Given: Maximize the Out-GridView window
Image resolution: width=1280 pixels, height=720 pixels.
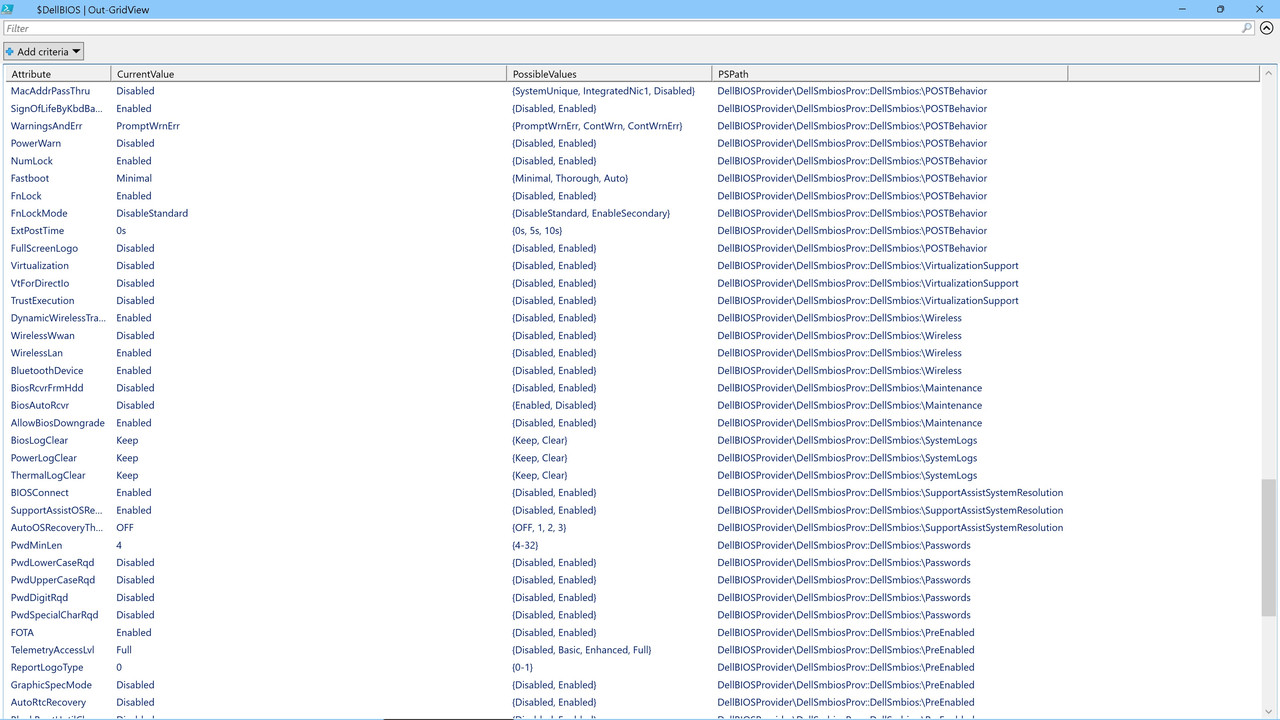Looking at the screenshot, I should pos(1220,9).
